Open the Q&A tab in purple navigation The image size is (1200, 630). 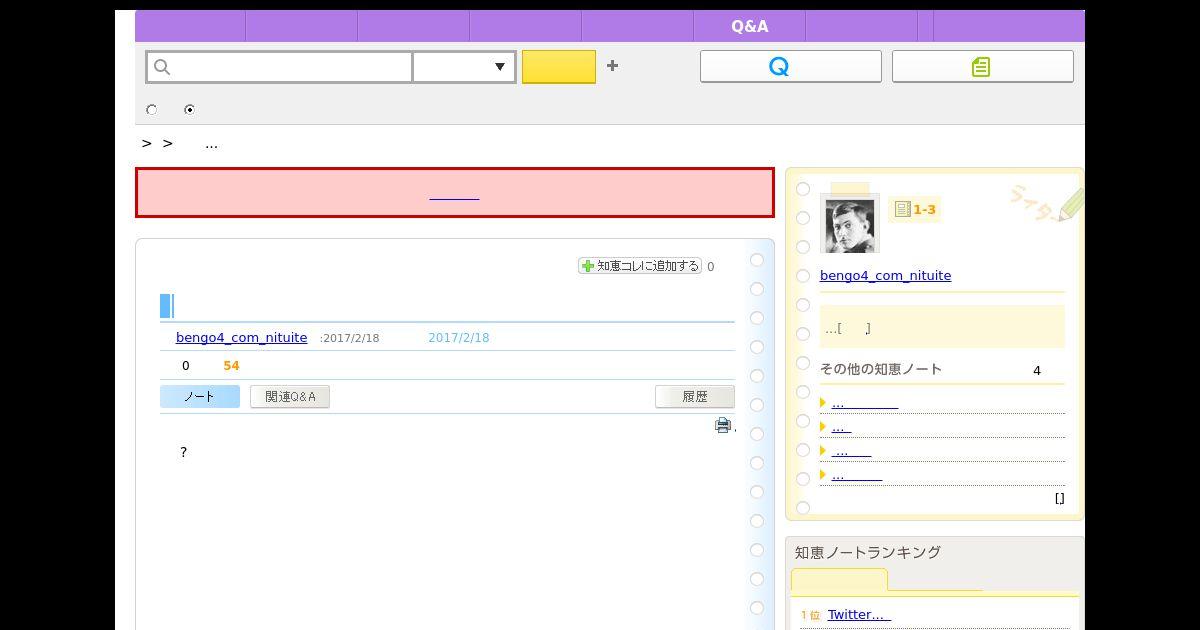749,27
